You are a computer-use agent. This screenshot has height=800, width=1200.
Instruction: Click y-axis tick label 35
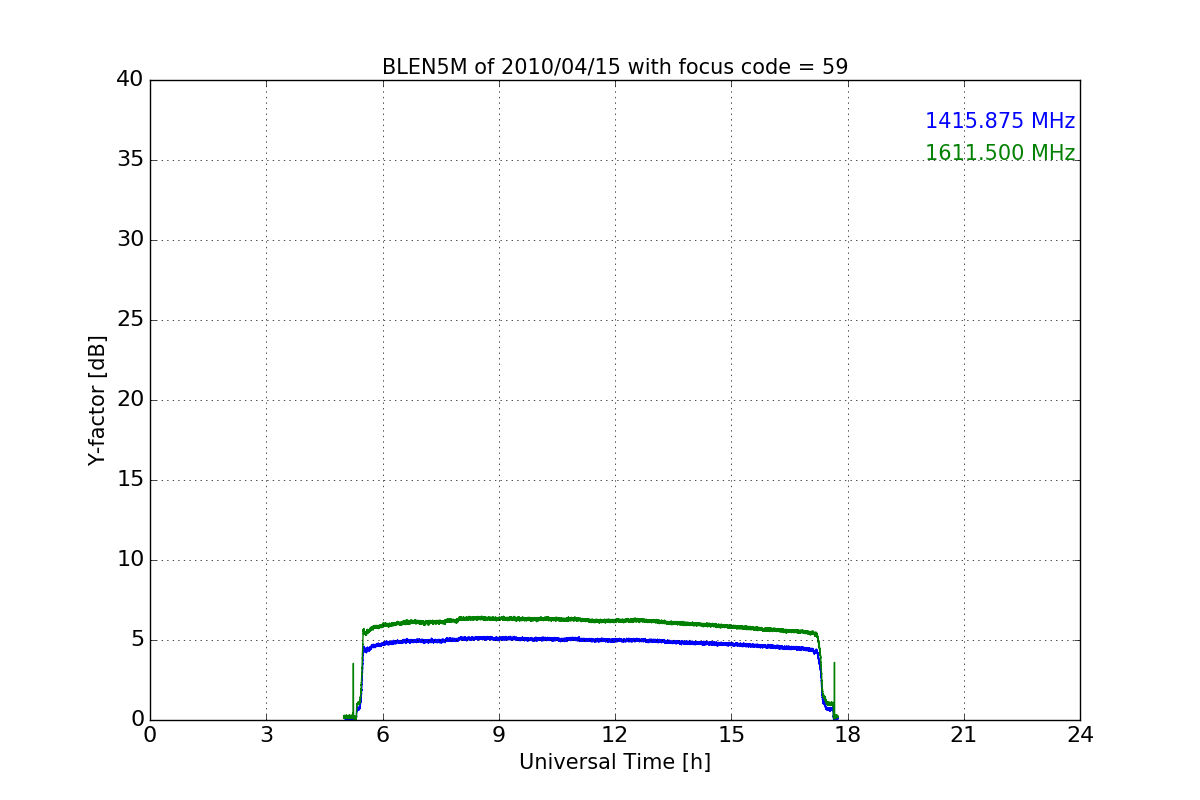[x=130, y=160]
